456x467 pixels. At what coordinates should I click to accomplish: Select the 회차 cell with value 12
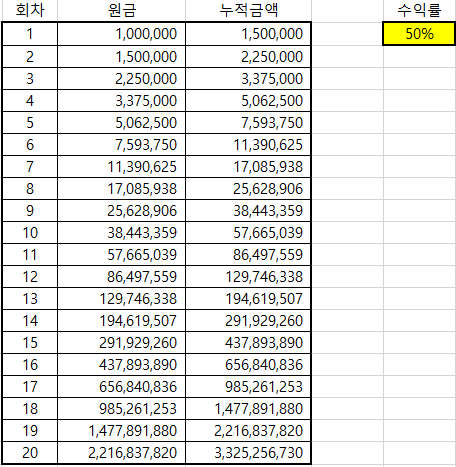[x=30, y=277]
